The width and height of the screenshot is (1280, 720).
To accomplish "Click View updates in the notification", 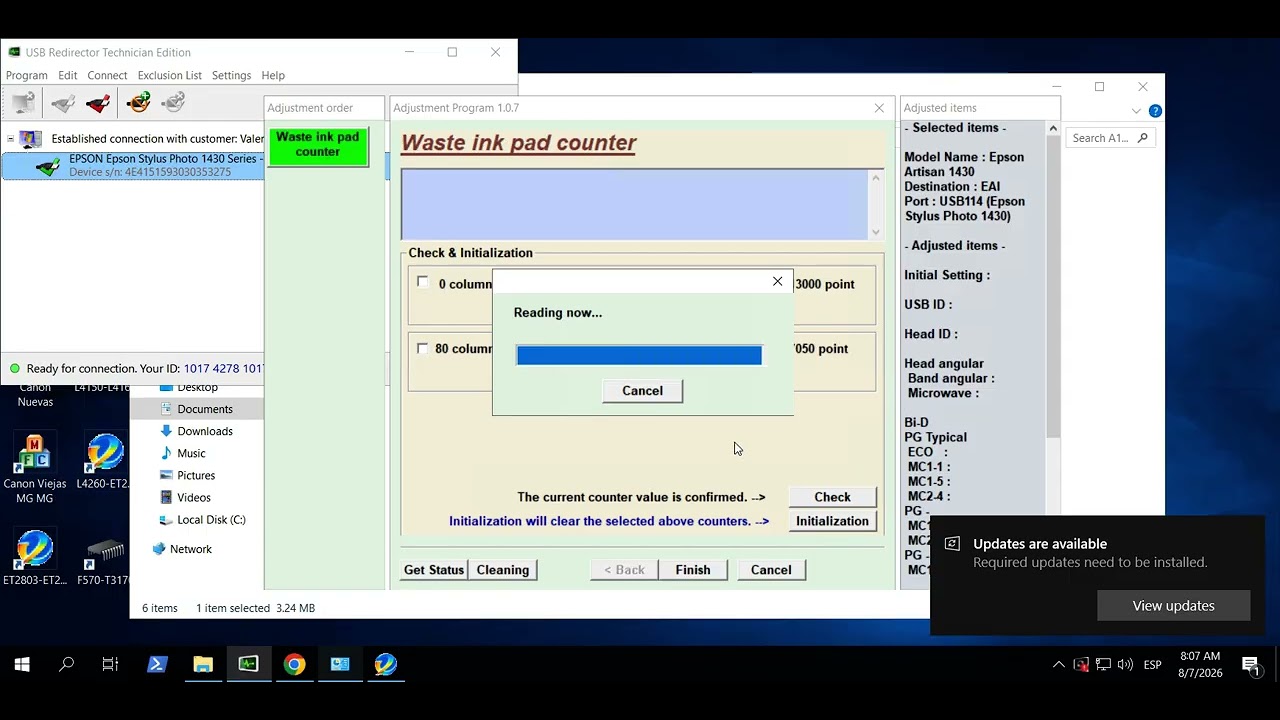I will 1173,606.
